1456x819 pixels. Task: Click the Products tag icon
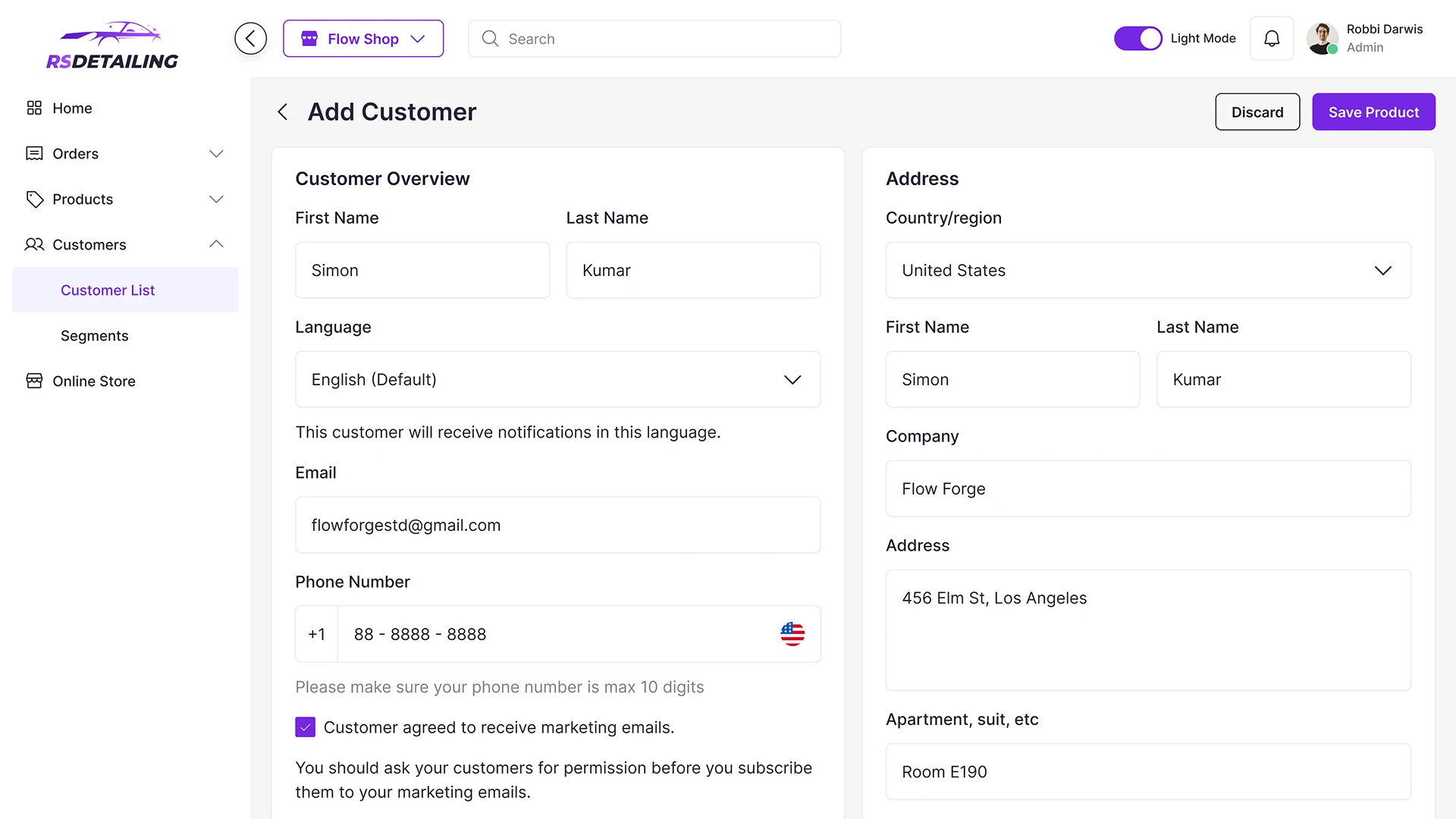(34, 199)
